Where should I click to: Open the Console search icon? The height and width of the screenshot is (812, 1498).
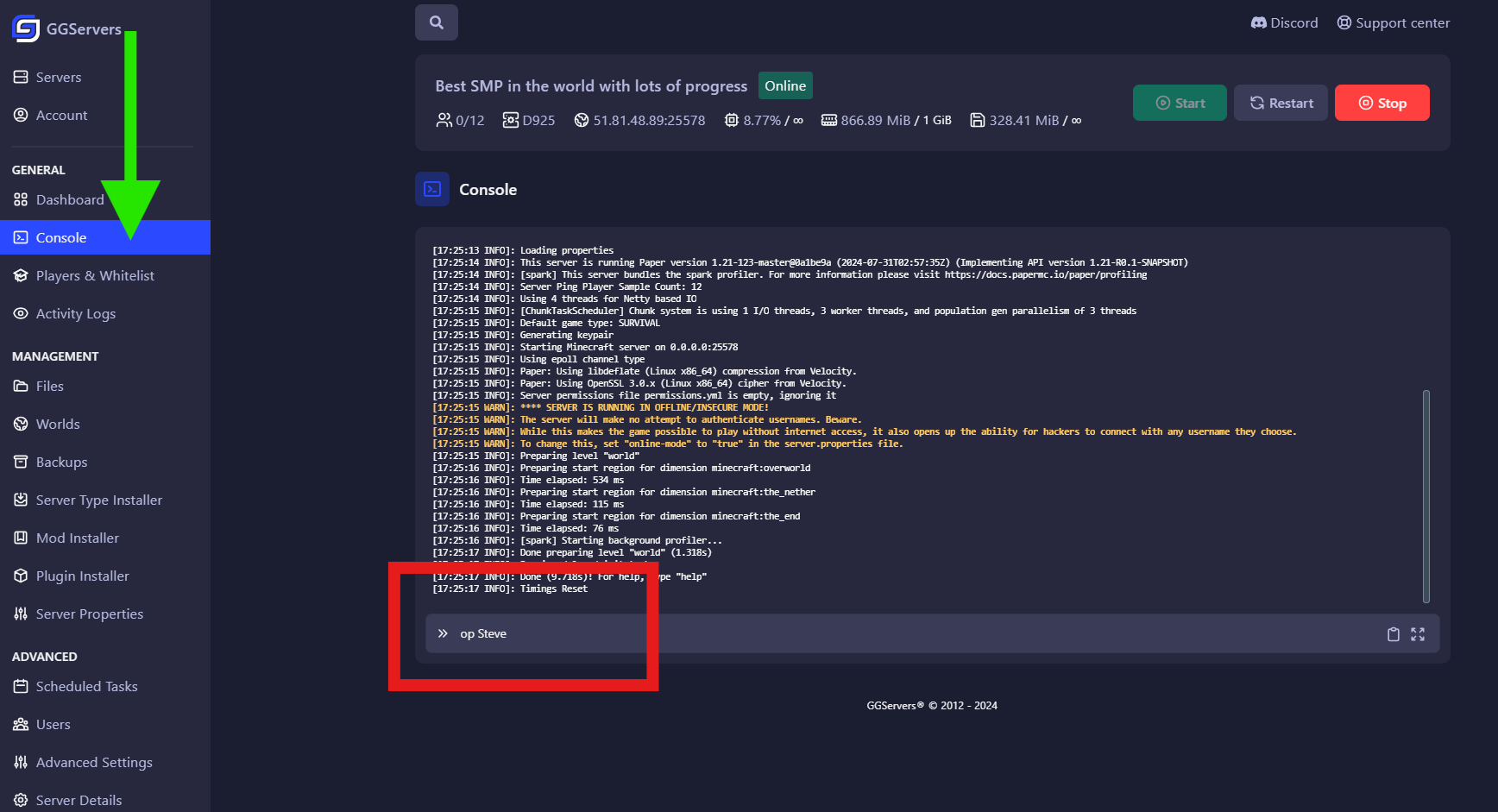click(436, 22)
